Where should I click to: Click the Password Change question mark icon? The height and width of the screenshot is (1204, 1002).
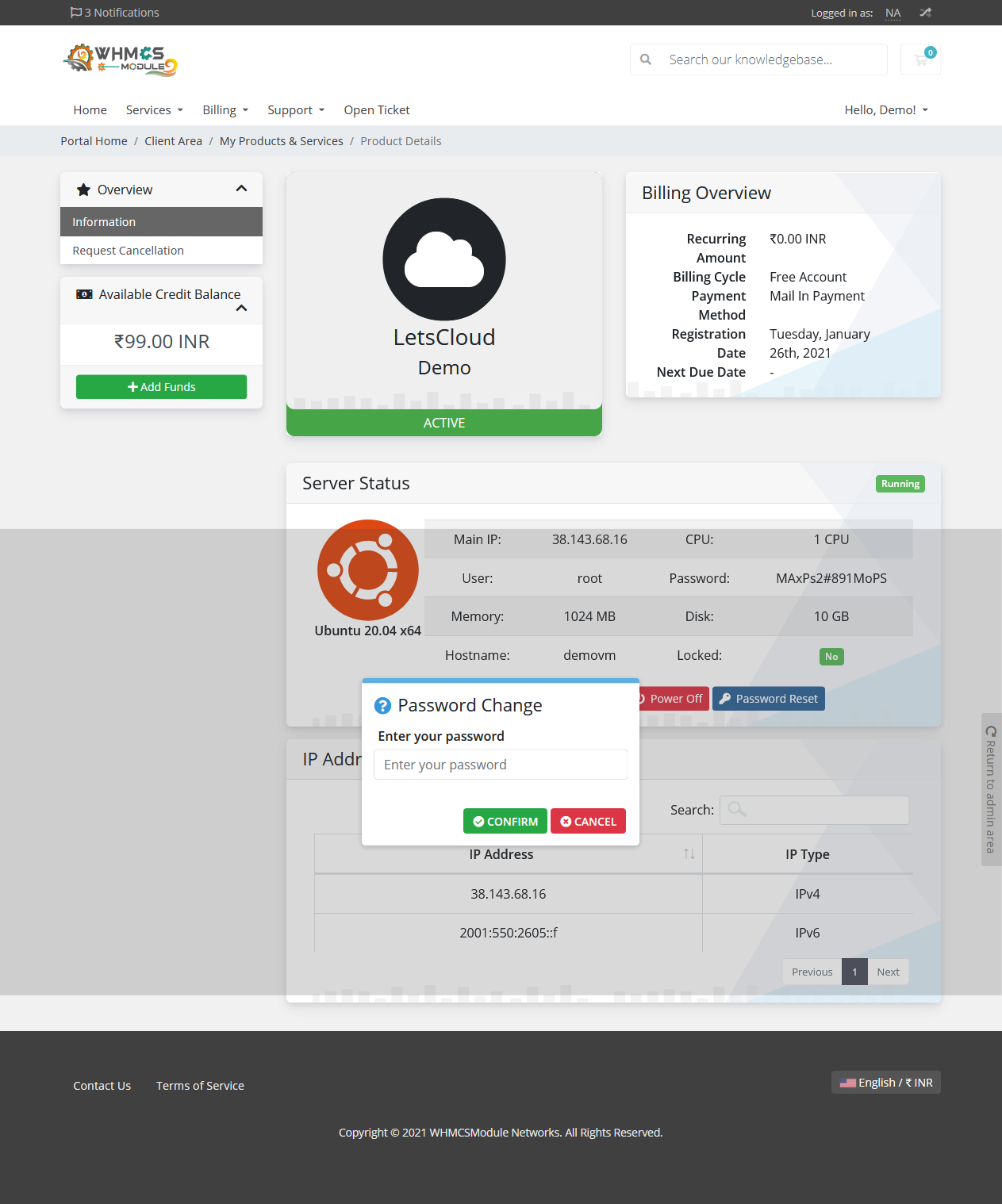click(x=382, y=706)
